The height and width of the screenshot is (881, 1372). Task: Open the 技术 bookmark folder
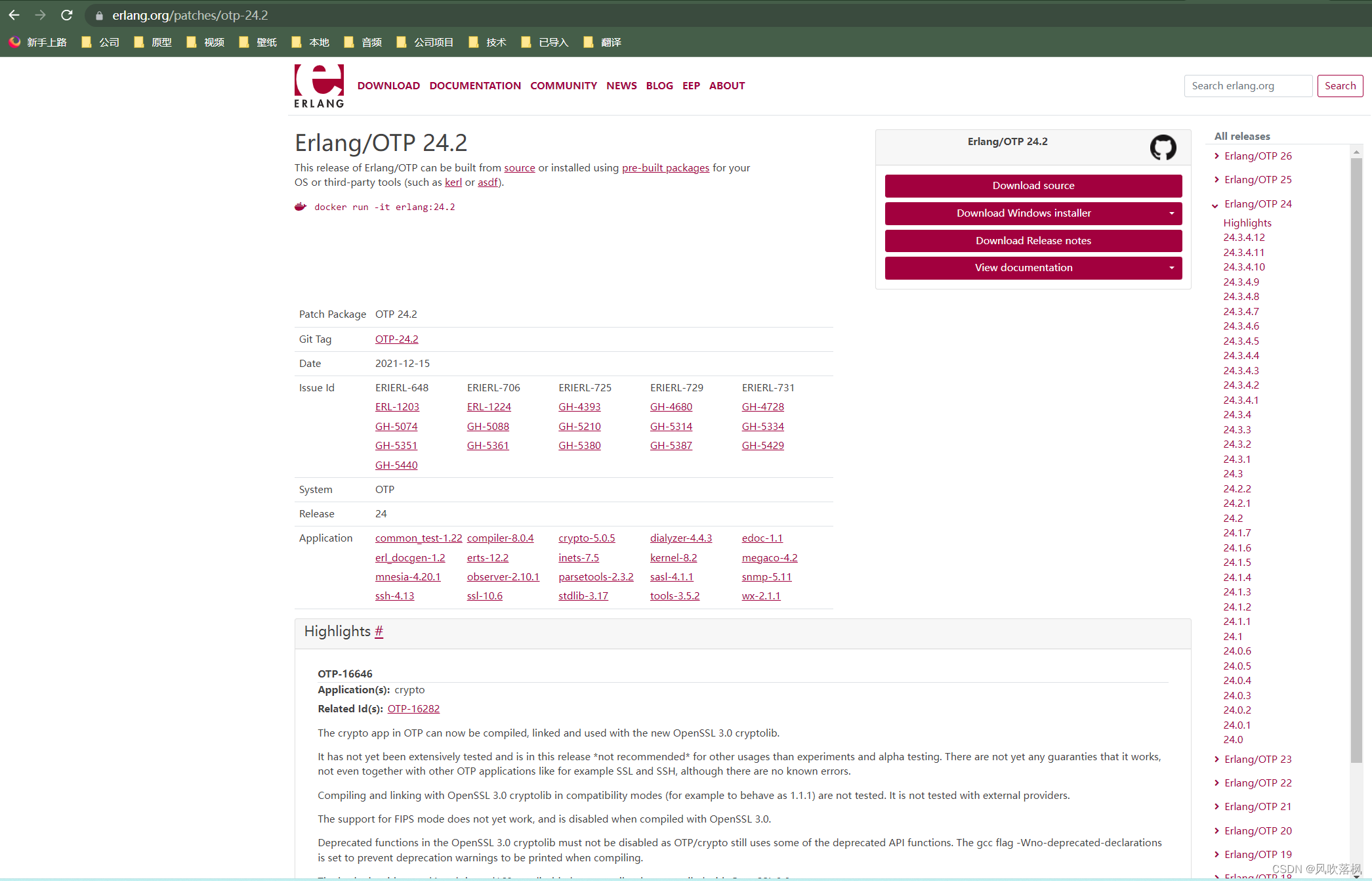pos(488,42)
